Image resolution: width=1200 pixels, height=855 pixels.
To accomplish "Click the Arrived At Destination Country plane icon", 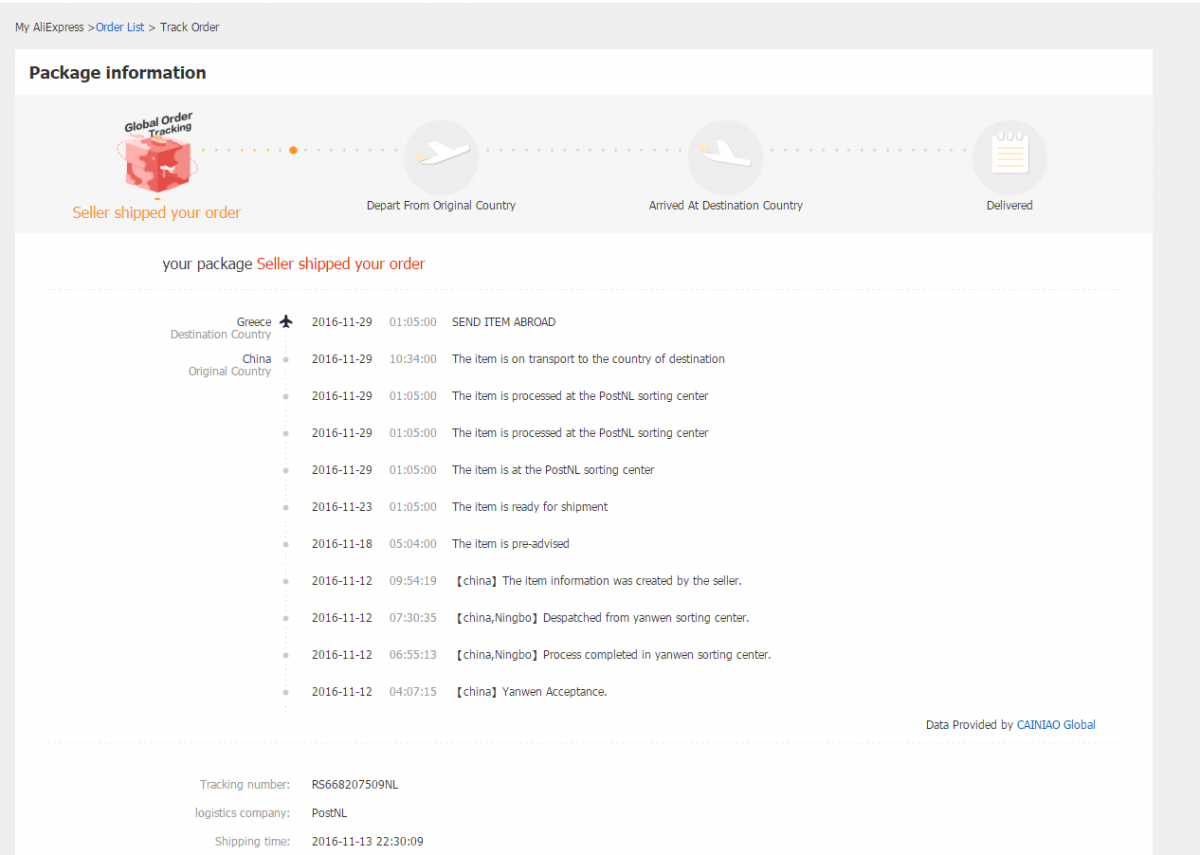I will tap(725, 158).
